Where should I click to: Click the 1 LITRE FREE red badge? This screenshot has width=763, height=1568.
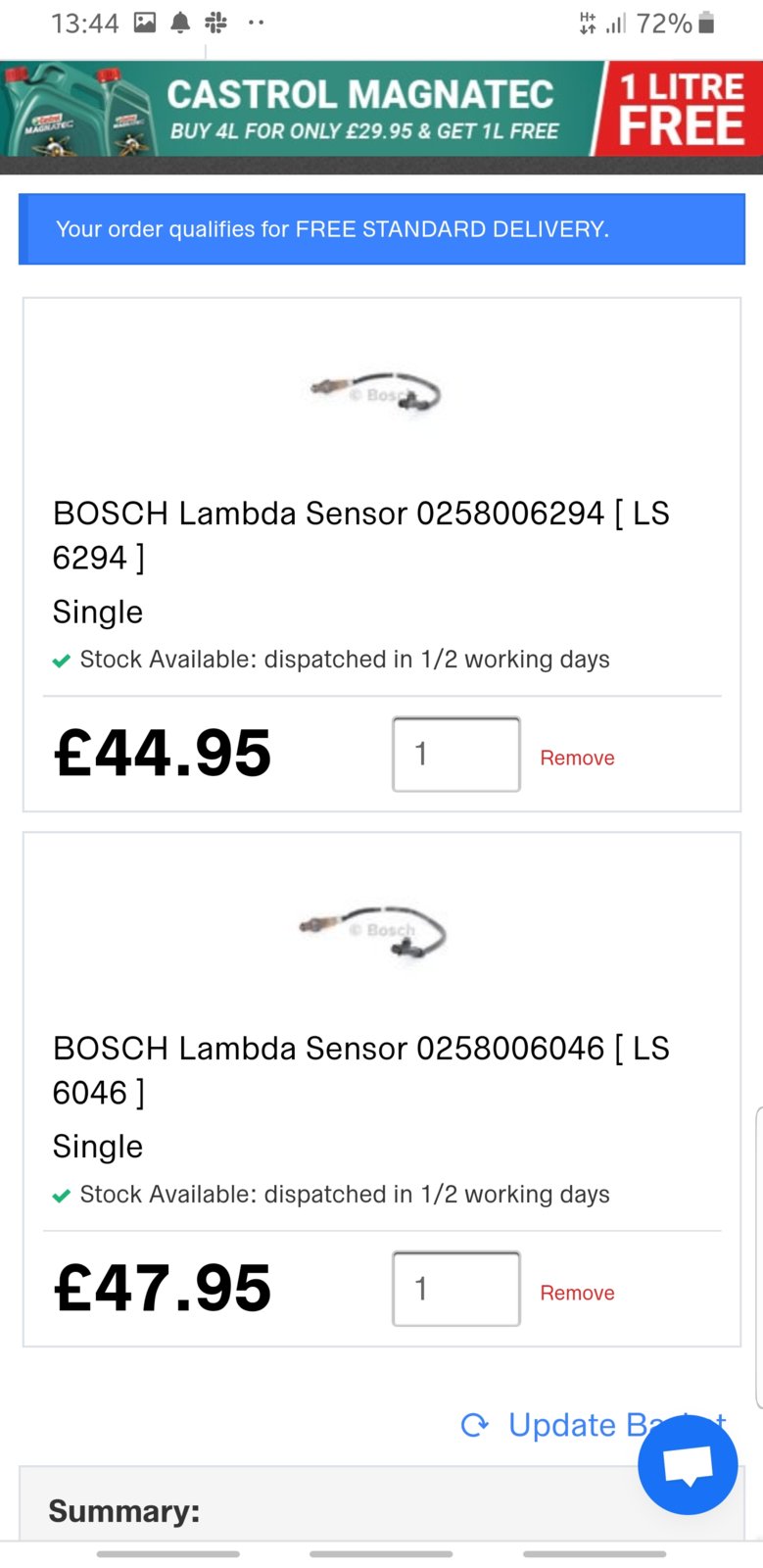click(681, 109)
